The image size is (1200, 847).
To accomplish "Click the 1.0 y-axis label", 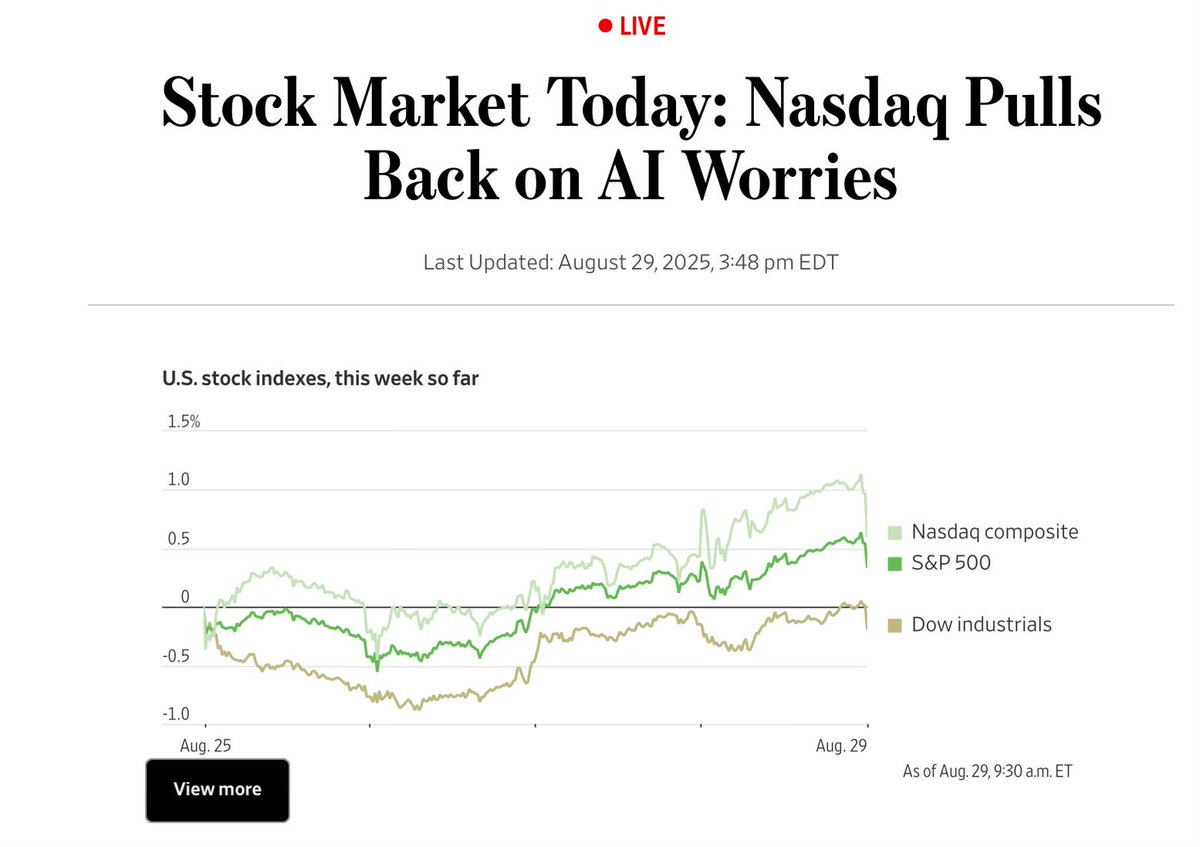I will pos(180,481).
